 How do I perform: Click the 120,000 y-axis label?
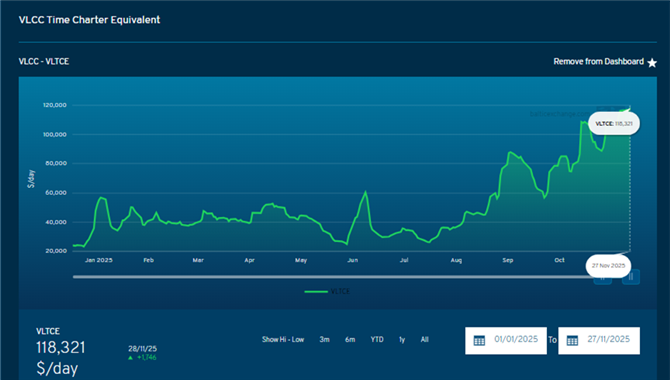point(55,105)
